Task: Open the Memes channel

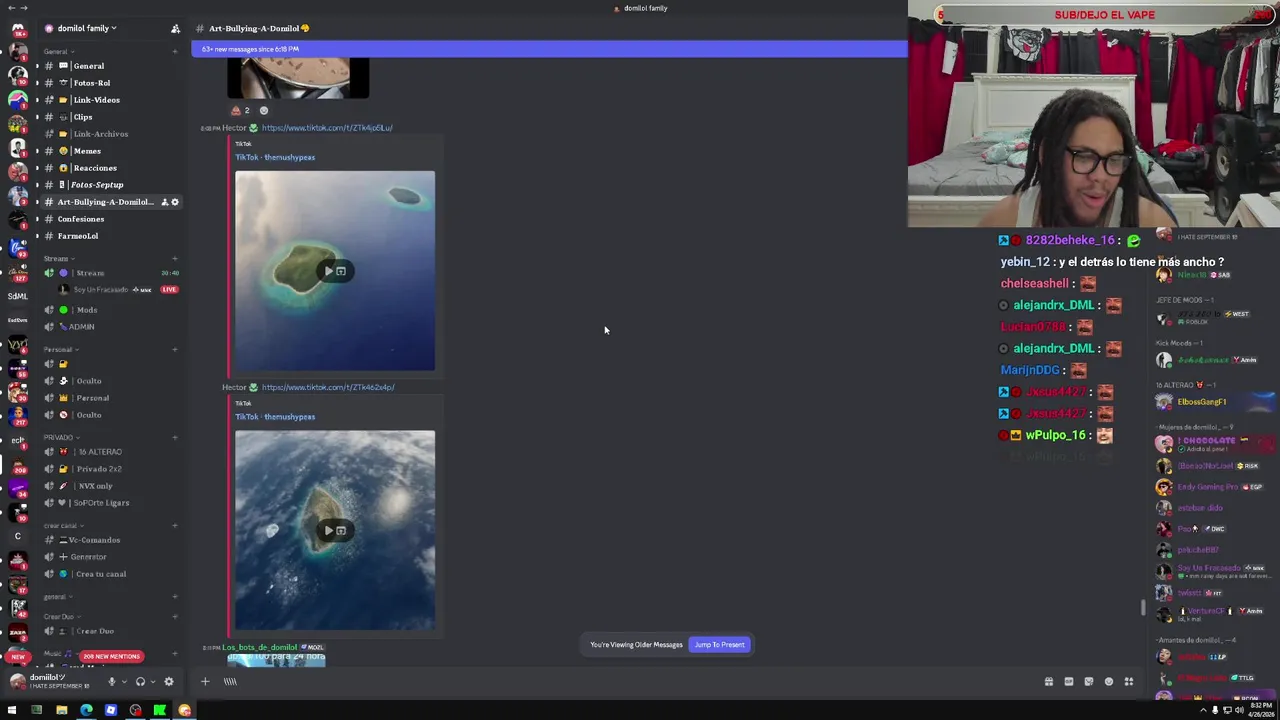Action: click(110, 151)
